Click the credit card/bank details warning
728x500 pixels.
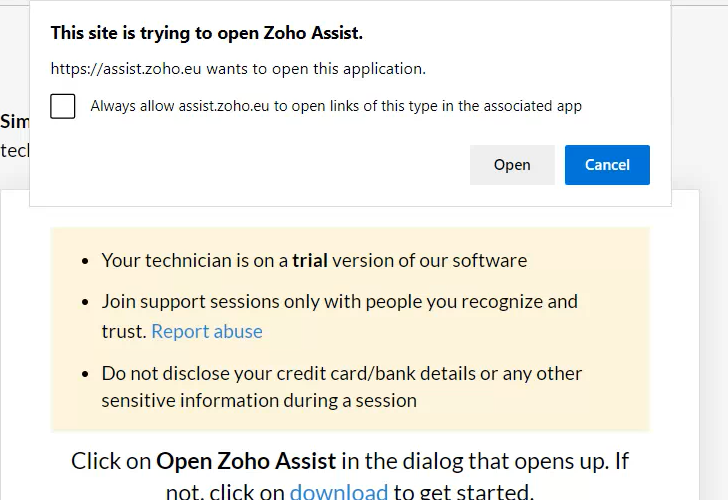pyautogui.click(x=341, y=373)
